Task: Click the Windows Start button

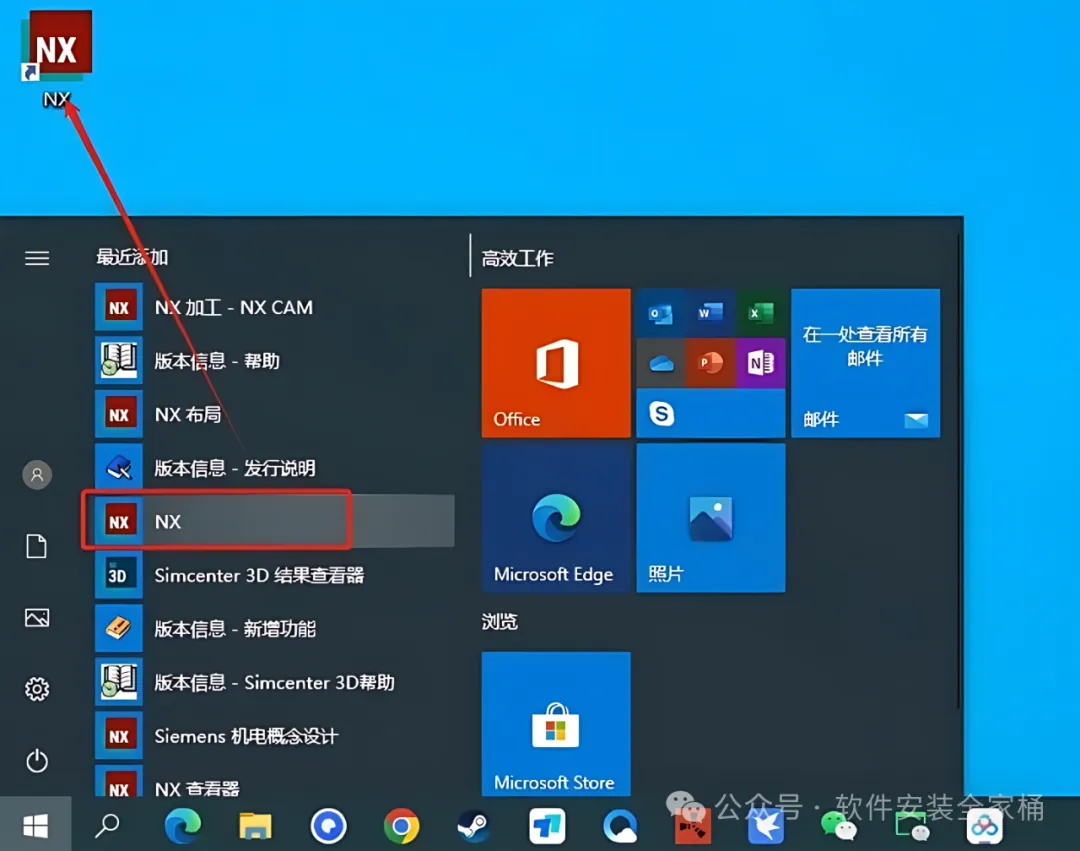Action: [x=35, y=825]
